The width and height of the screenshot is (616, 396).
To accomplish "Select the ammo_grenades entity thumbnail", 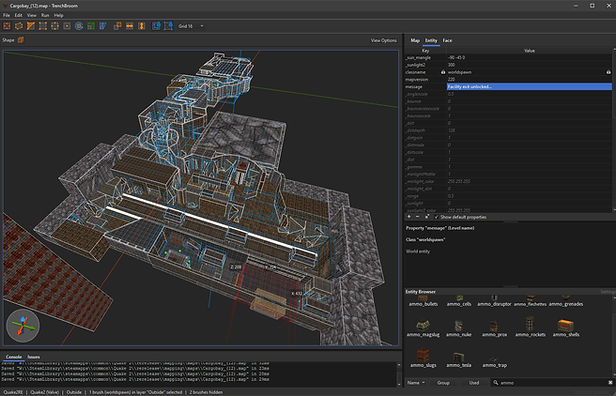I will pos(566,301).
